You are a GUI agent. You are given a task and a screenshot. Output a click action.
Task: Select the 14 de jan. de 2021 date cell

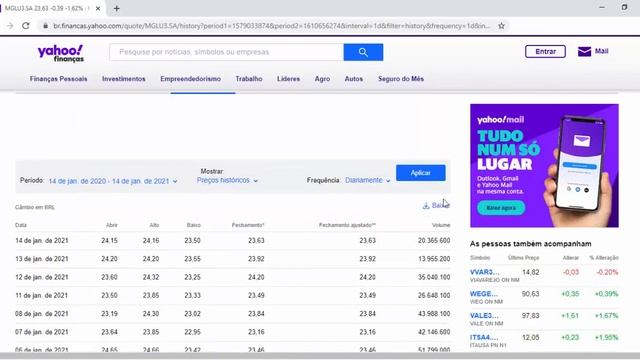pyautogui.click(x=42, y=240)
